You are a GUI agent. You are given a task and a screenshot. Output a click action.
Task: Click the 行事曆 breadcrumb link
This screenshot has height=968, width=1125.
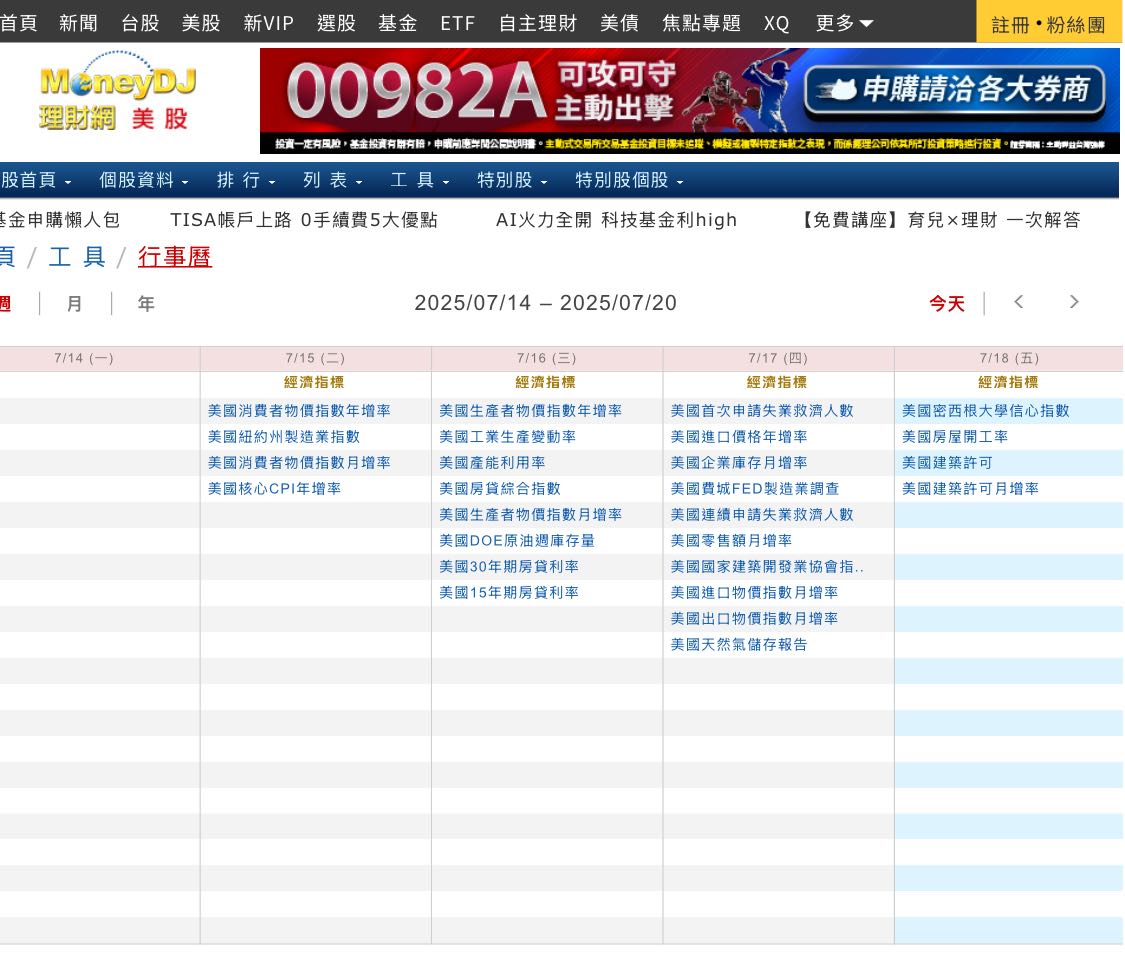pos(175,258)
